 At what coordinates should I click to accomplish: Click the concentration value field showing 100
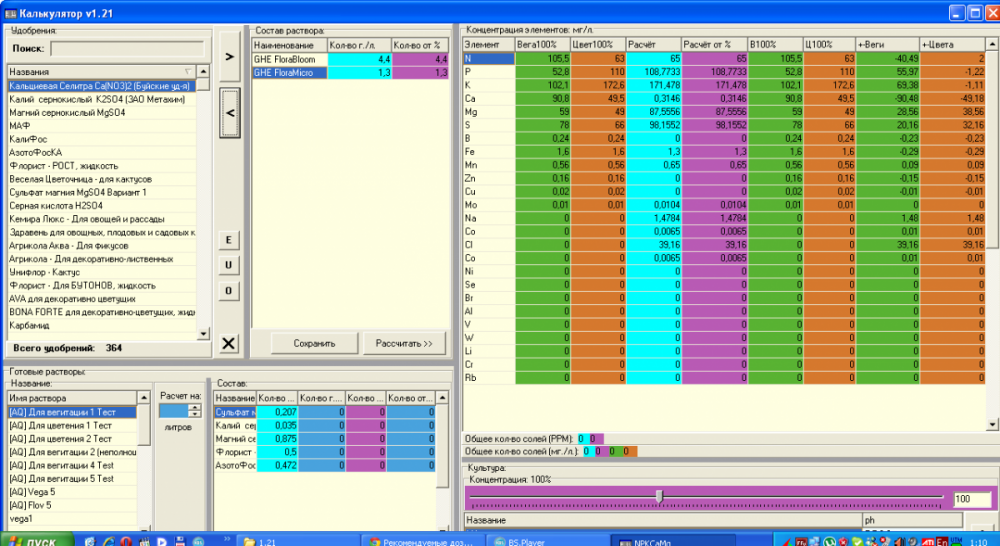971,499
